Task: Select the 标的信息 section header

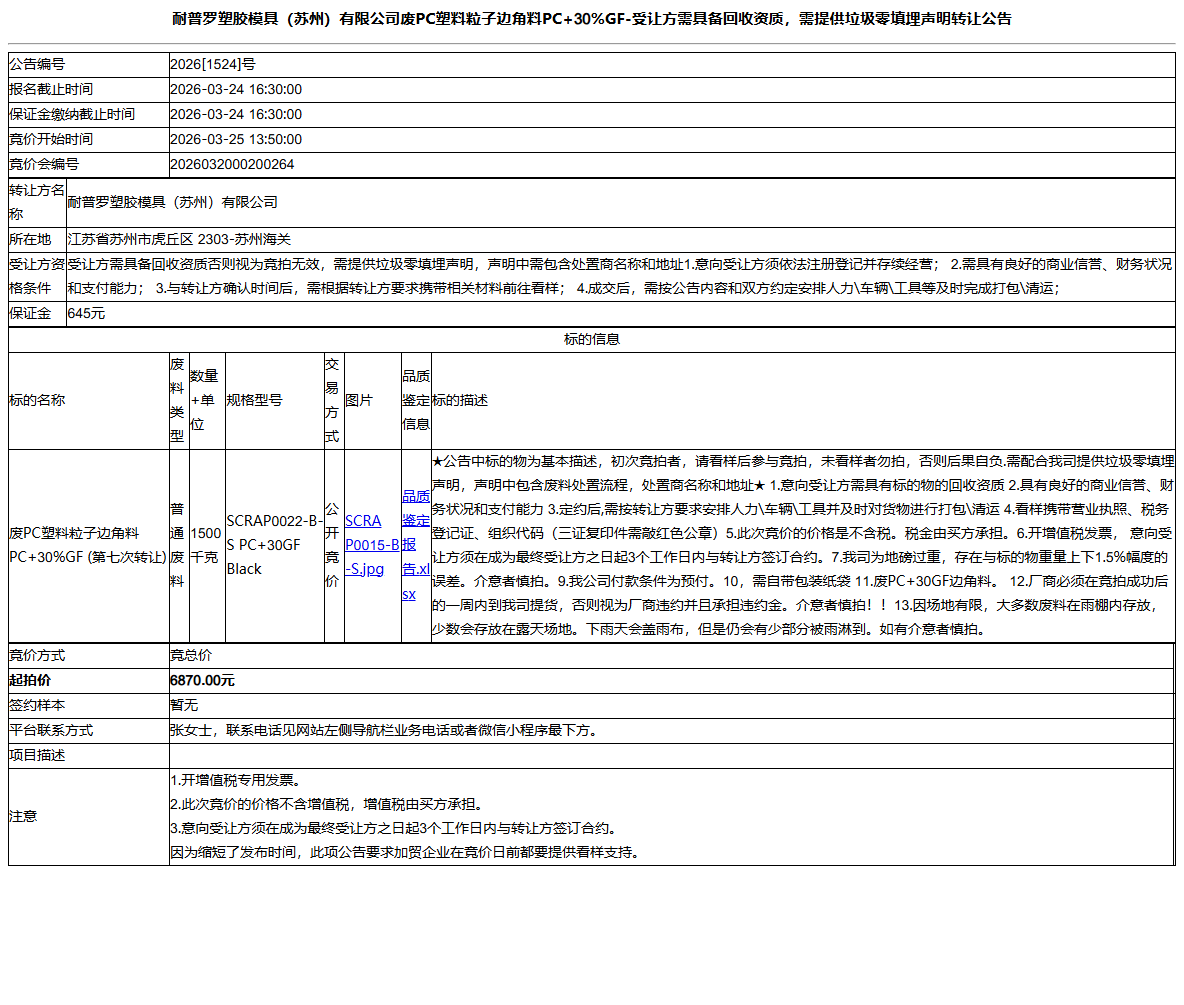Action: pos(591,338)
